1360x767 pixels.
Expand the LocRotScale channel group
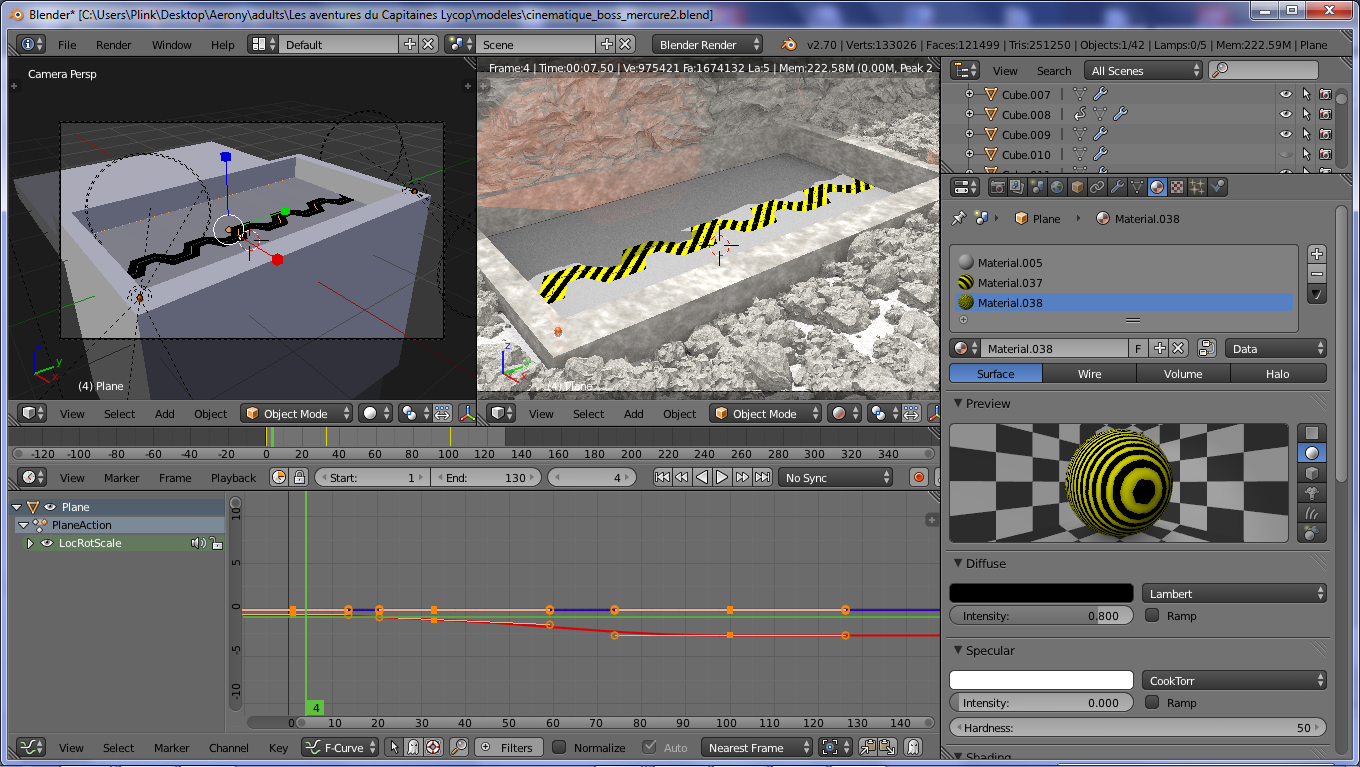30,543
